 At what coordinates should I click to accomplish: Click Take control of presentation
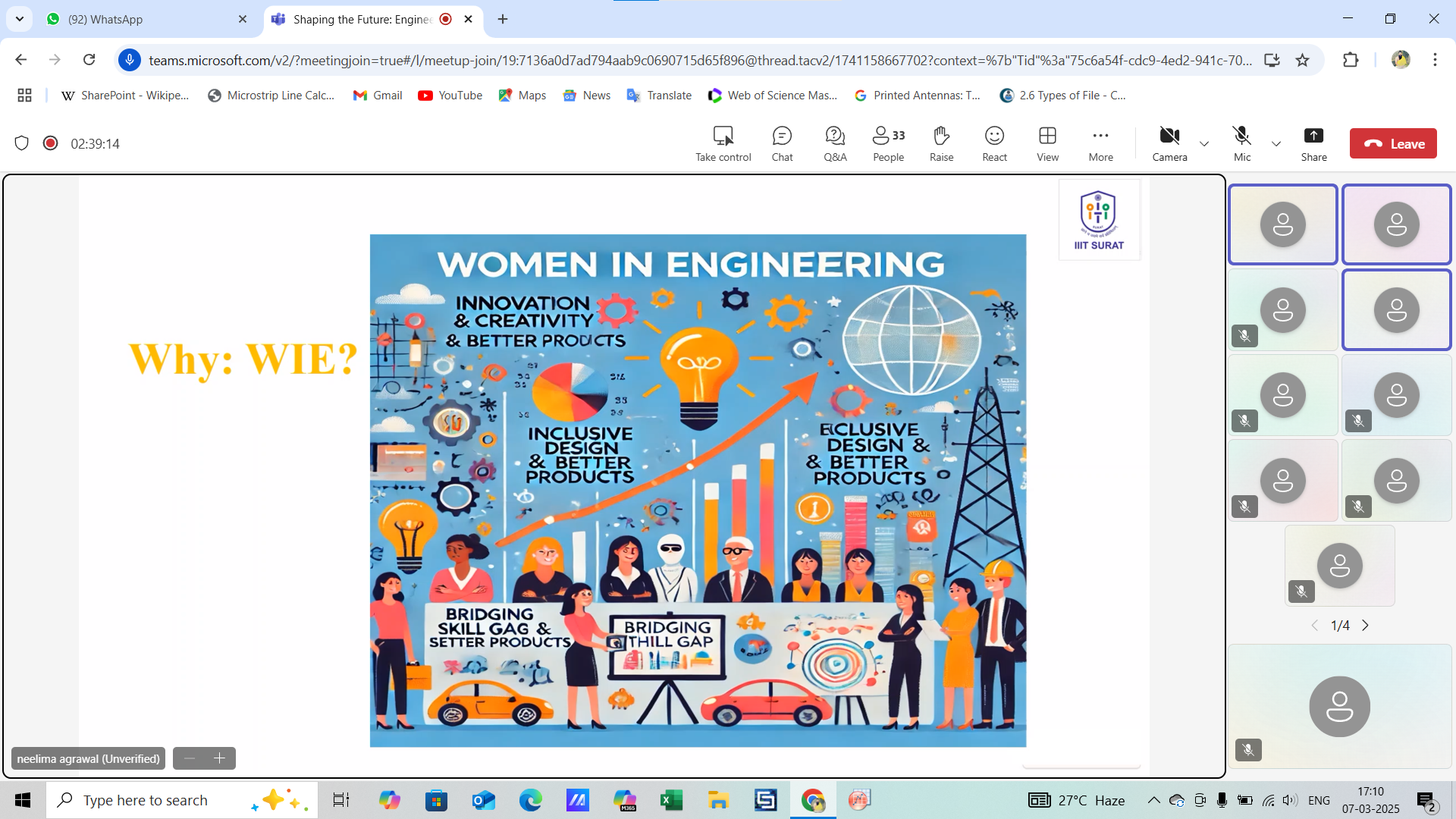coord(723,143)
